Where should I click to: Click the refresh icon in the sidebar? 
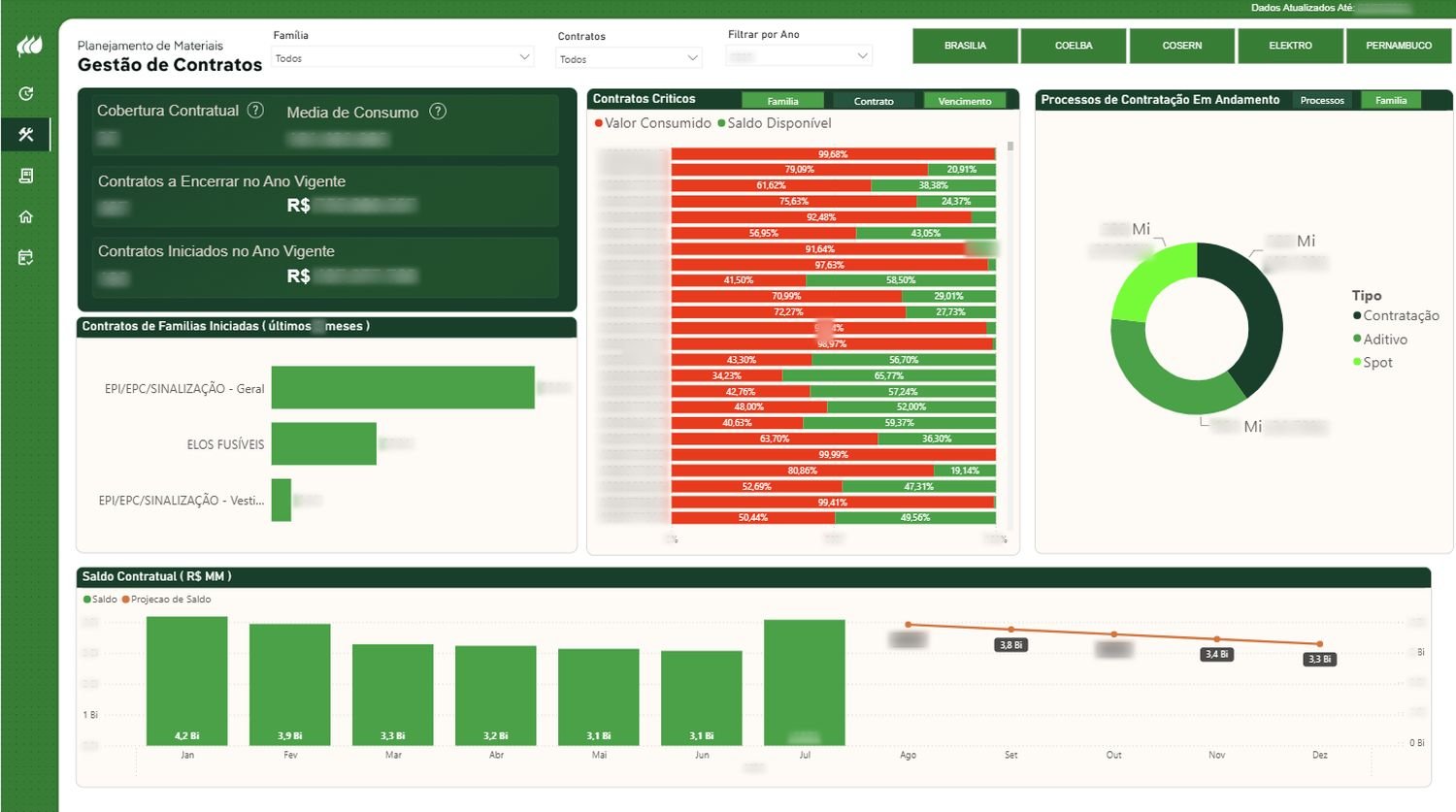[x=26, y=94]
